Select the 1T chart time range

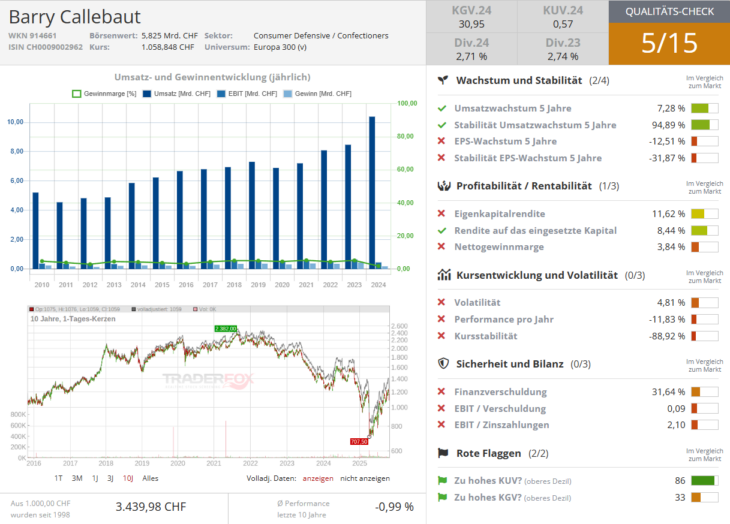tap(59, 478)
